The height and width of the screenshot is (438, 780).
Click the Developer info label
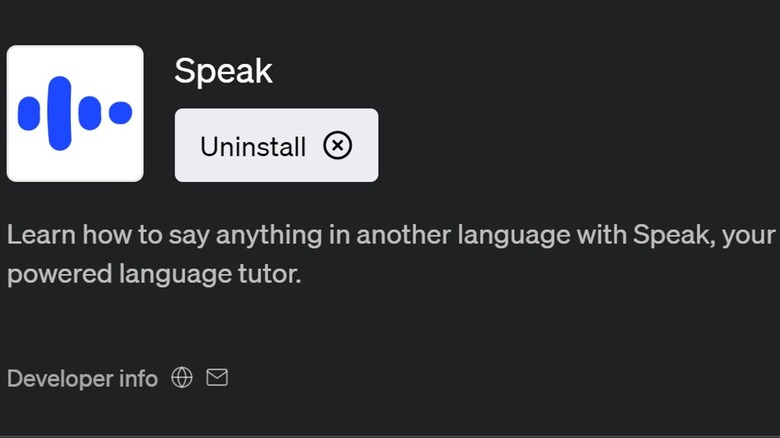(x=82, y=379)
